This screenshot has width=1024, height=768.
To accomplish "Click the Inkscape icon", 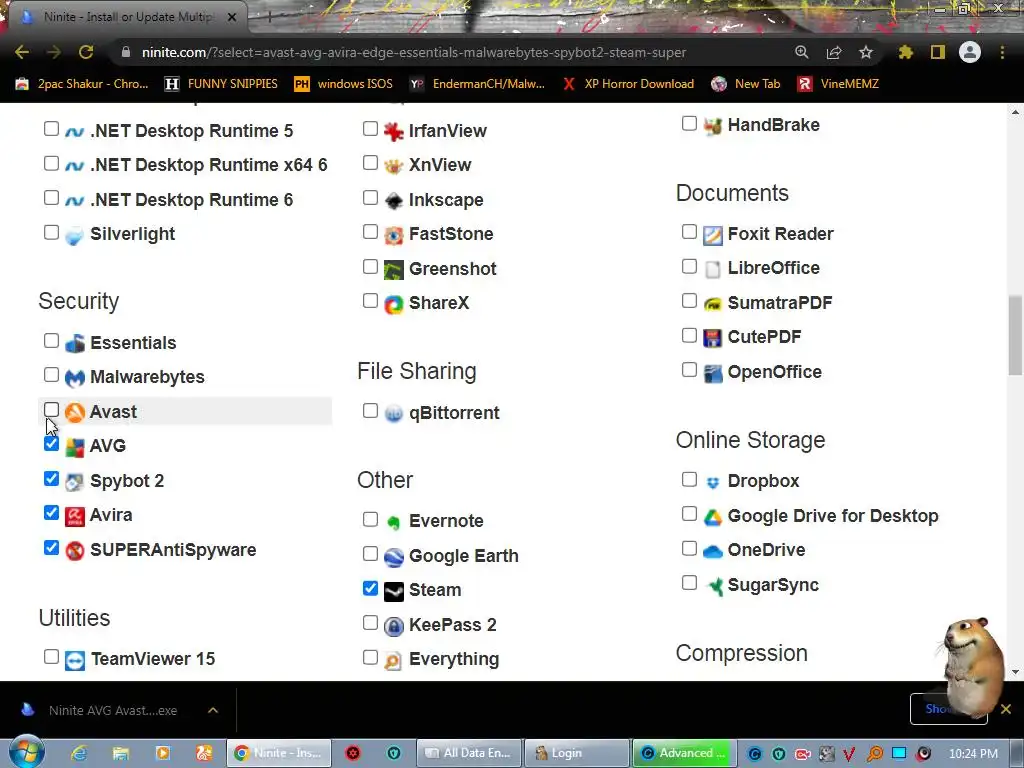I will (393, 200).
